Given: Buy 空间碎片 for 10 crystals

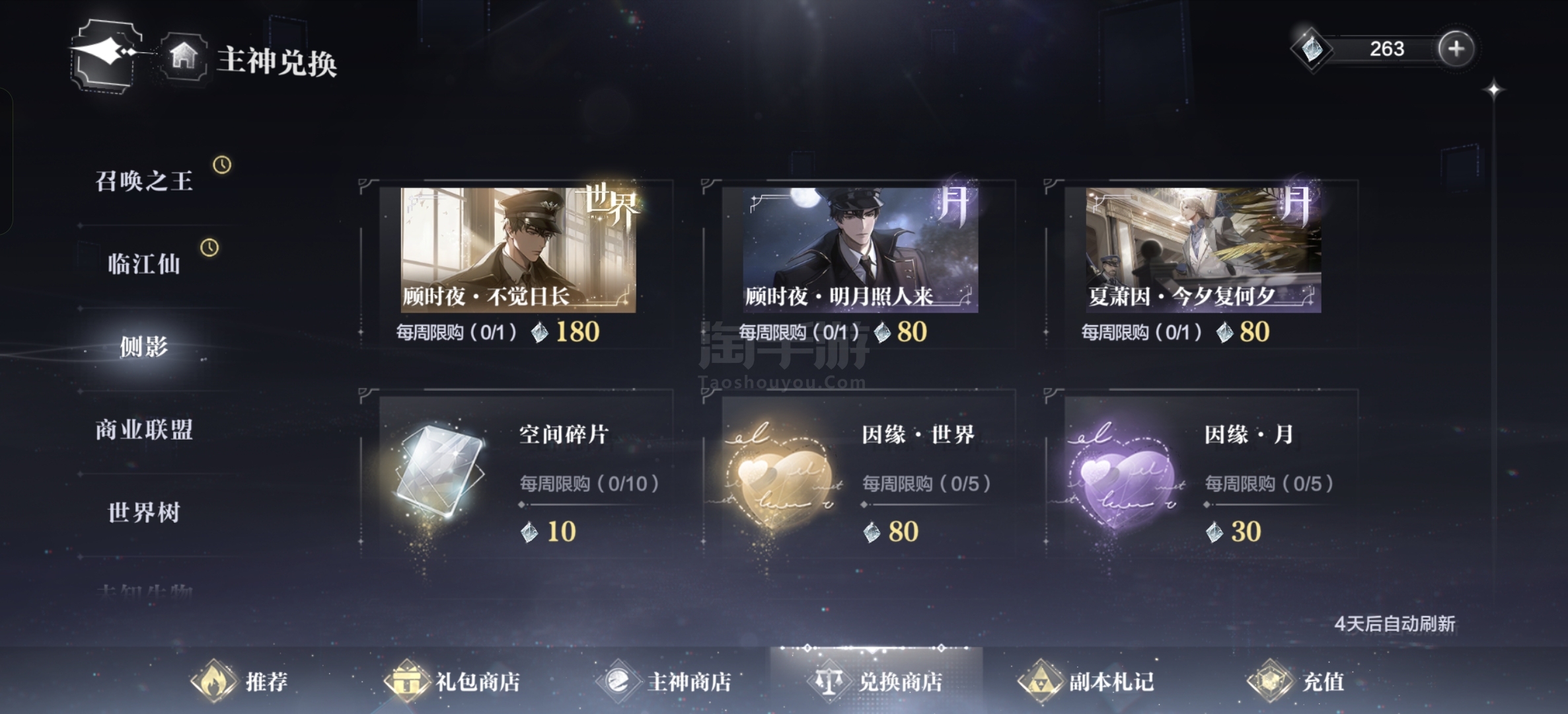Looking at the screenshot, I should click(517, 475).
